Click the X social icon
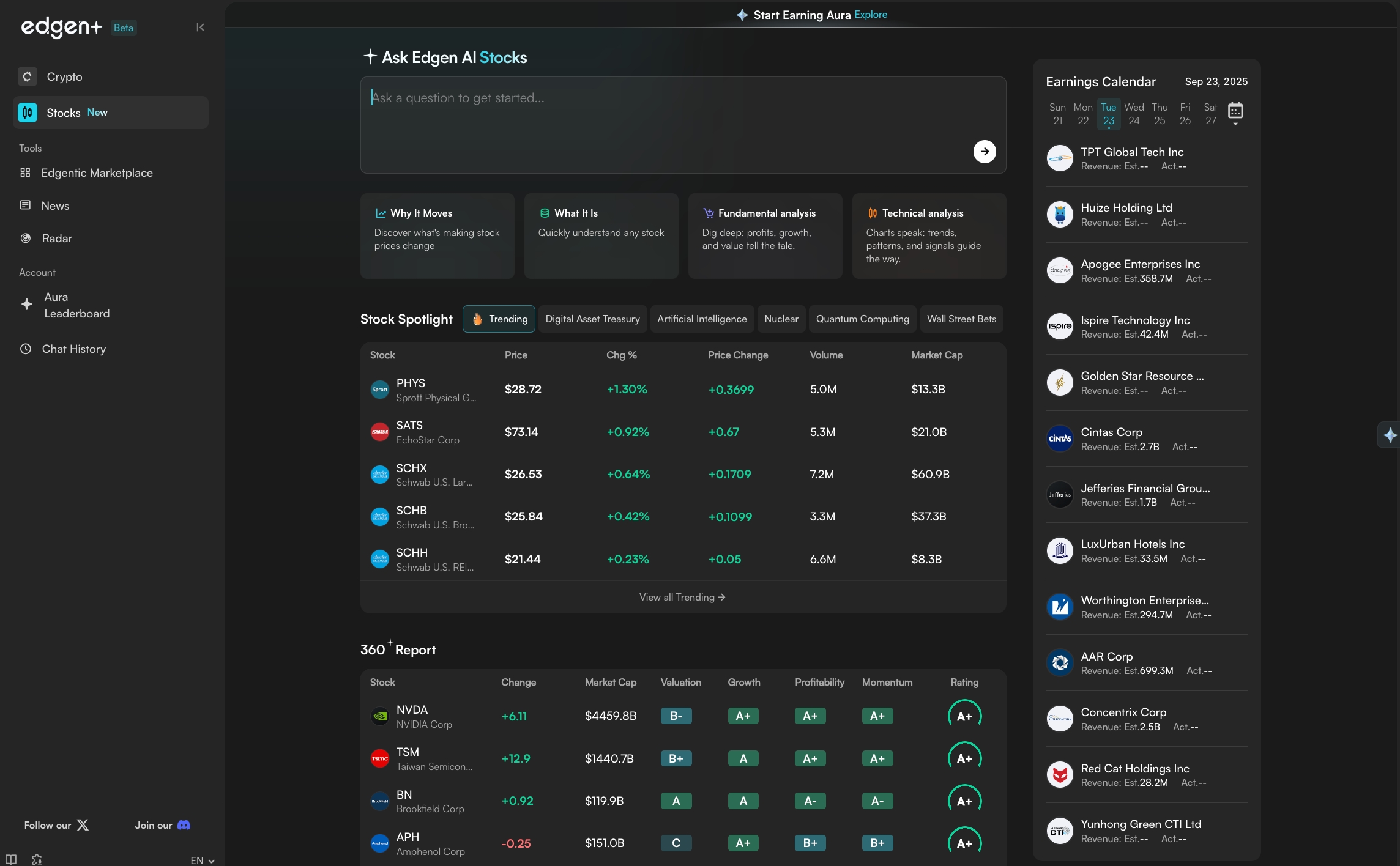This screenshot has width=1400, height=866. (x=83, y=825)
